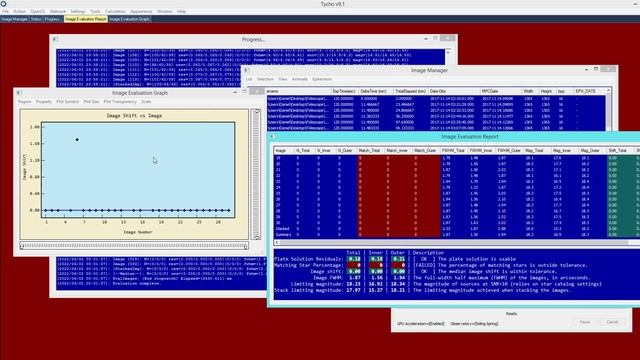Click the GPU Acceleration status text

point(421,324)
